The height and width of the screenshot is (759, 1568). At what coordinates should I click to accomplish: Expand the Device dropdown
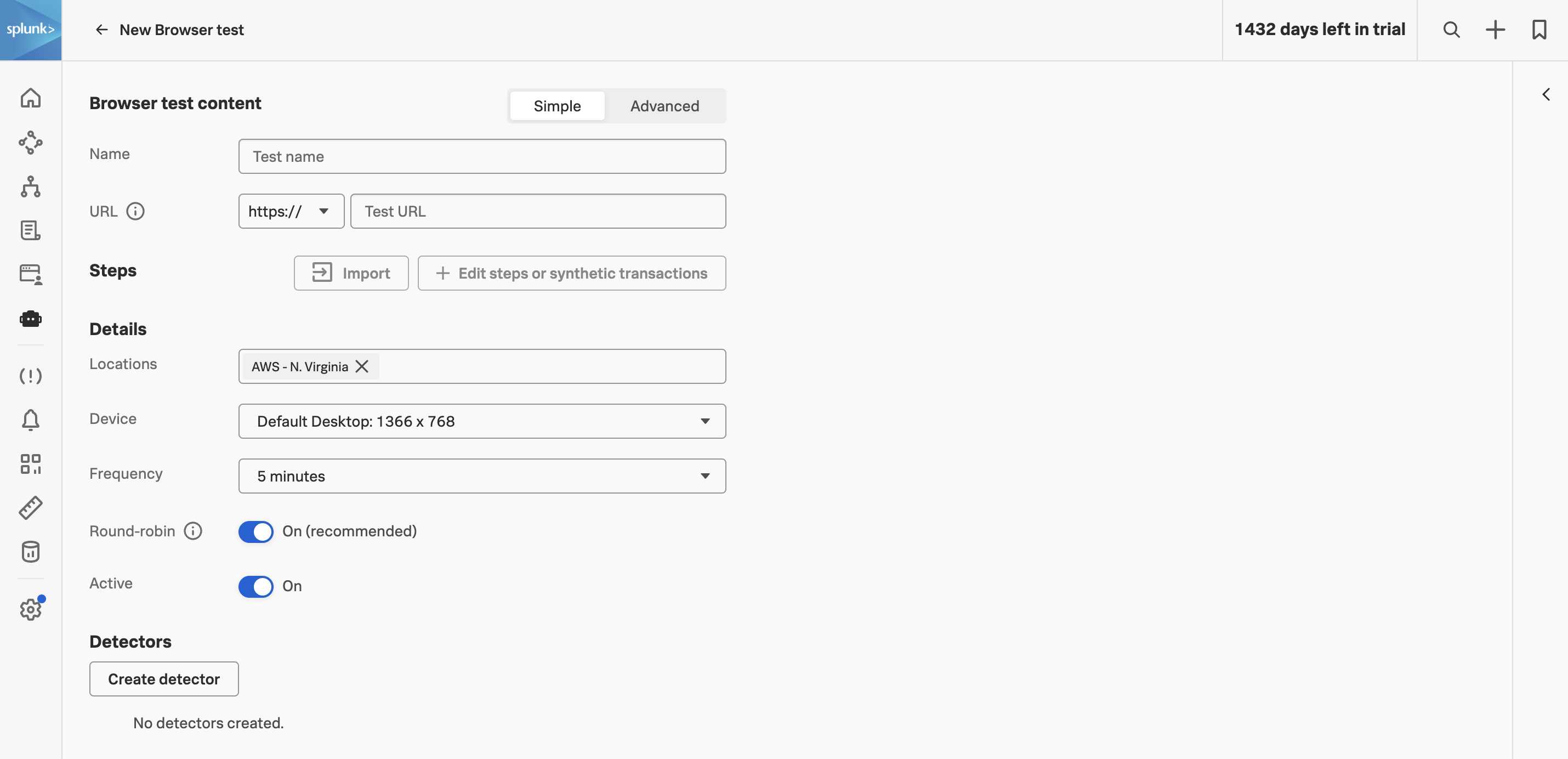pyautogui.click(x=481, y=421)
